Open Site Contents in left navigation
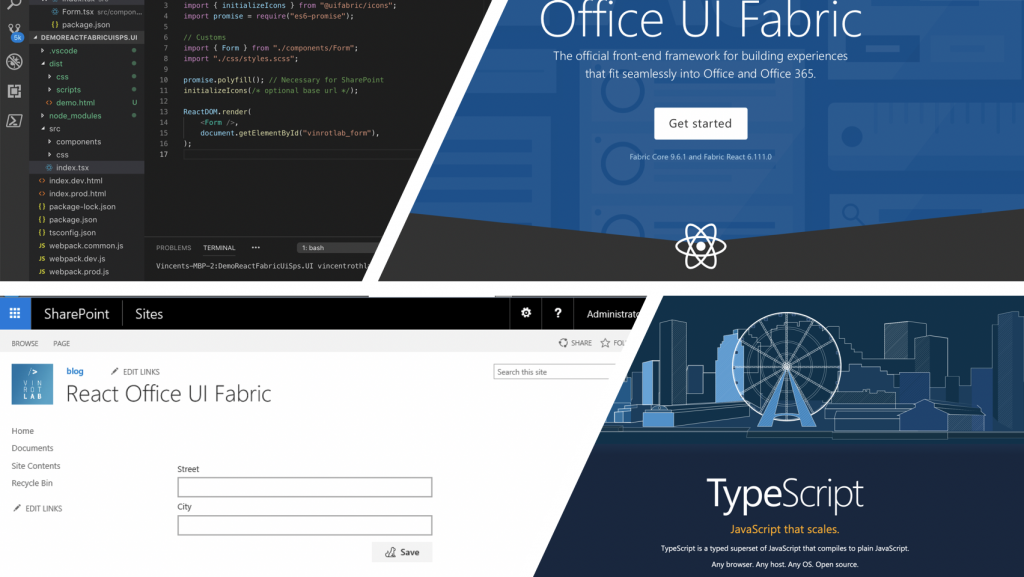1024x577 pixels. tap(36, 466)
